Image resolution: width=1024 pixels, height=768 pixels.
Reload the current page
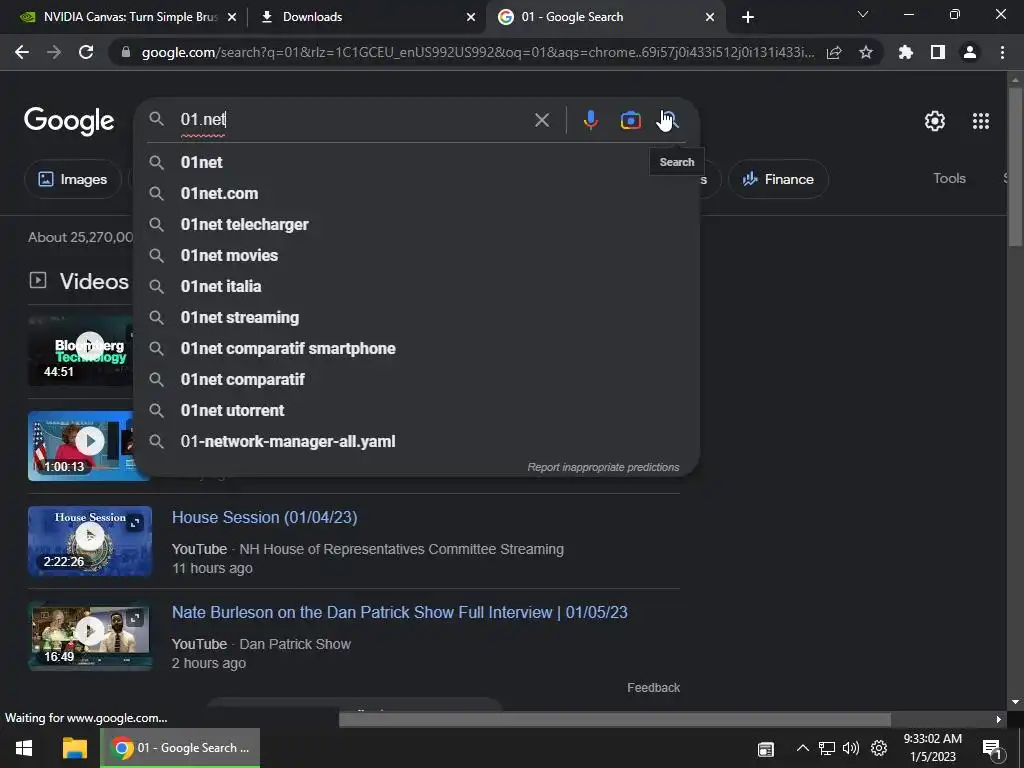point(86,52)
